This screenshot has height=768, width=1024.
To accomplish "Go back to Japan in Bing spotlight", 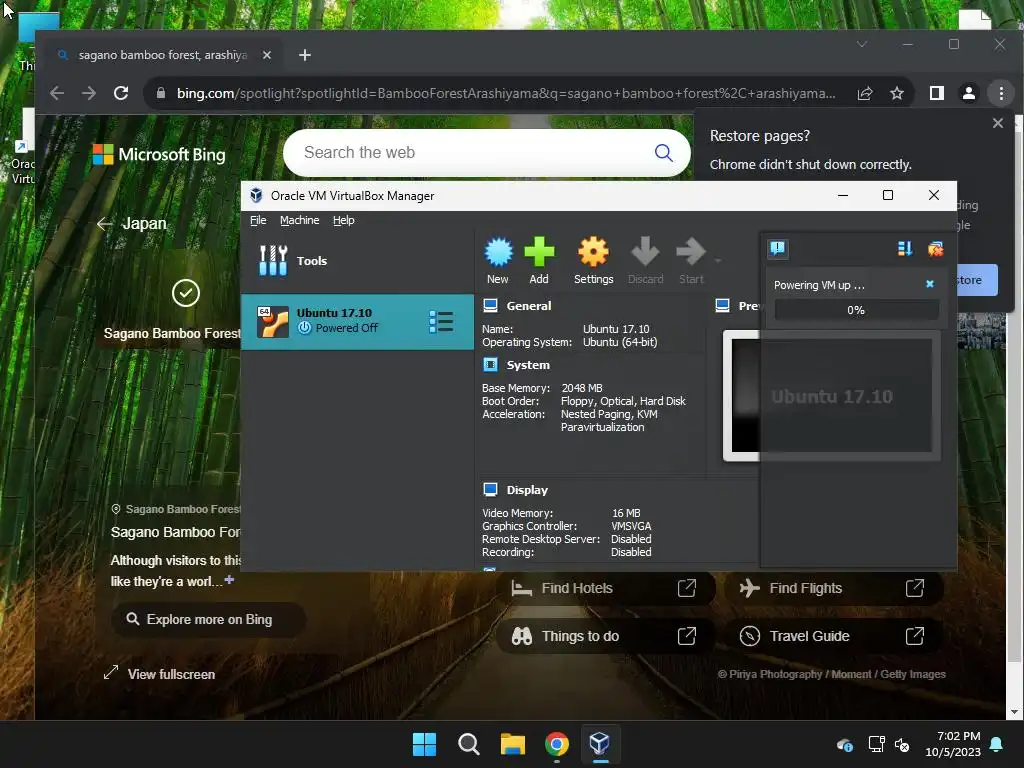I will (x=132, y=224).
